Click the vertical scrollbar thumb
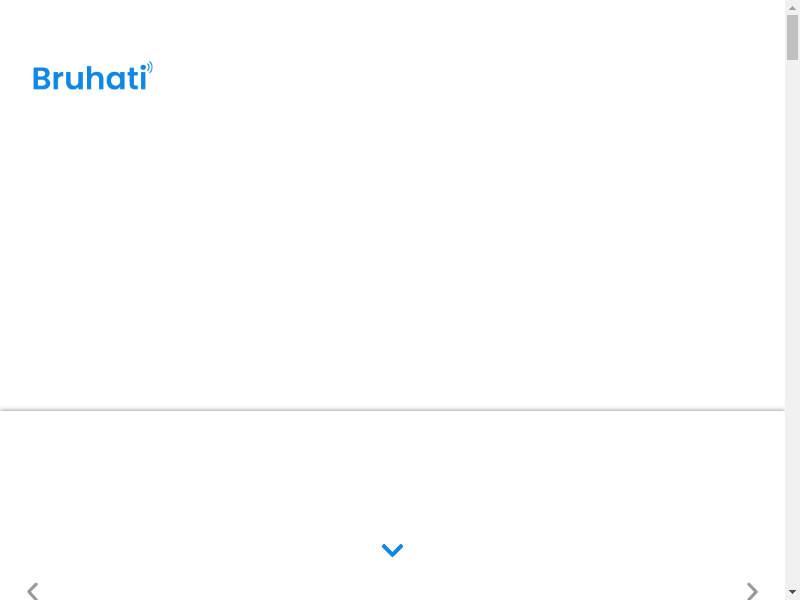 tap(792, 38)
